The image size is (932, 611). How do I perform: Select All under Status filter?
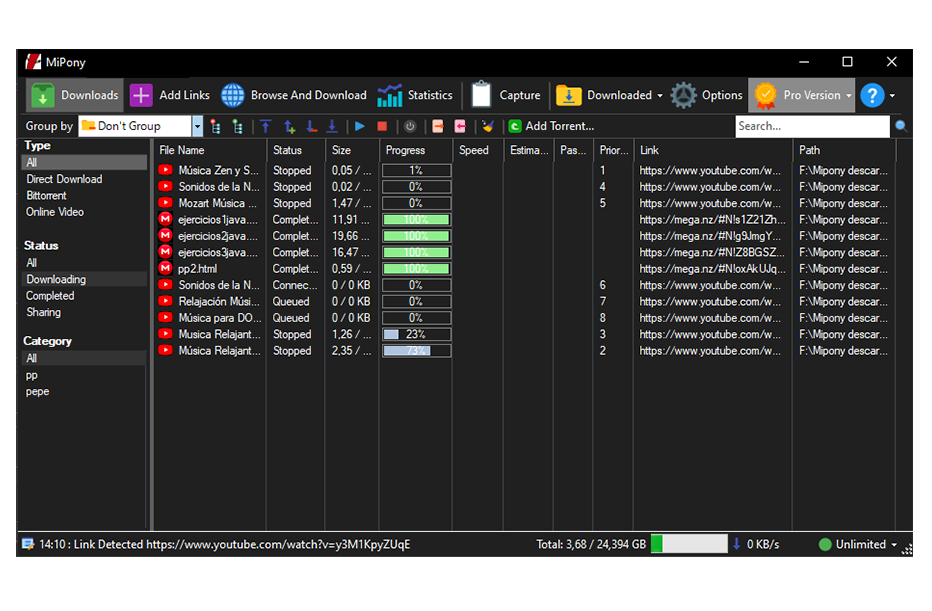32,263
